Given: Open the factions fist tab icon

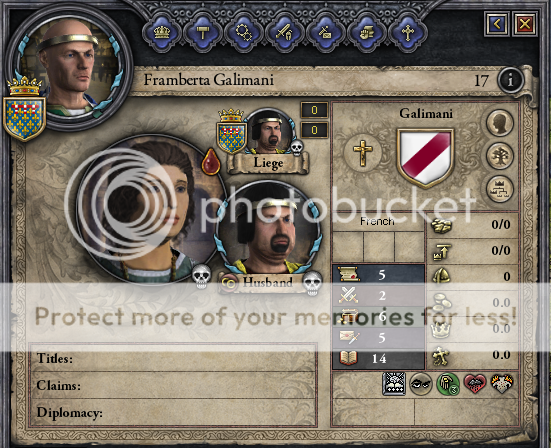Looking at the screenshot, I should pyautogui.click(x=367, y=33).
